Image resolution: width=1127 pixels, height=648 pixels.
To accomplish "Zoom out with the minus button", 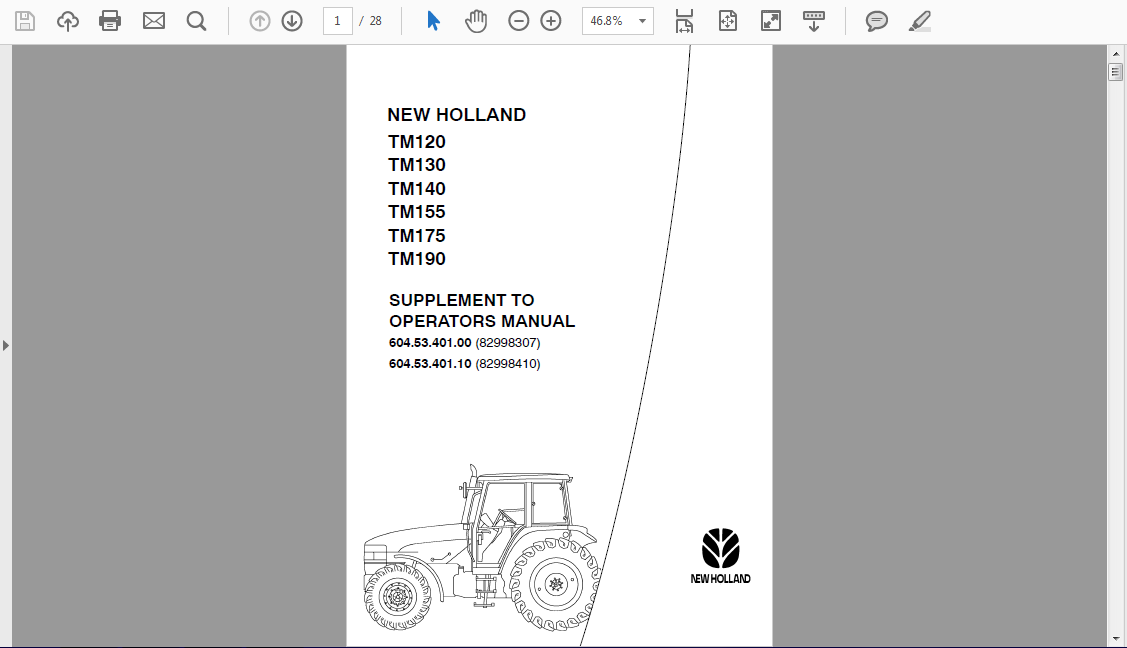I will pos(518,22).
